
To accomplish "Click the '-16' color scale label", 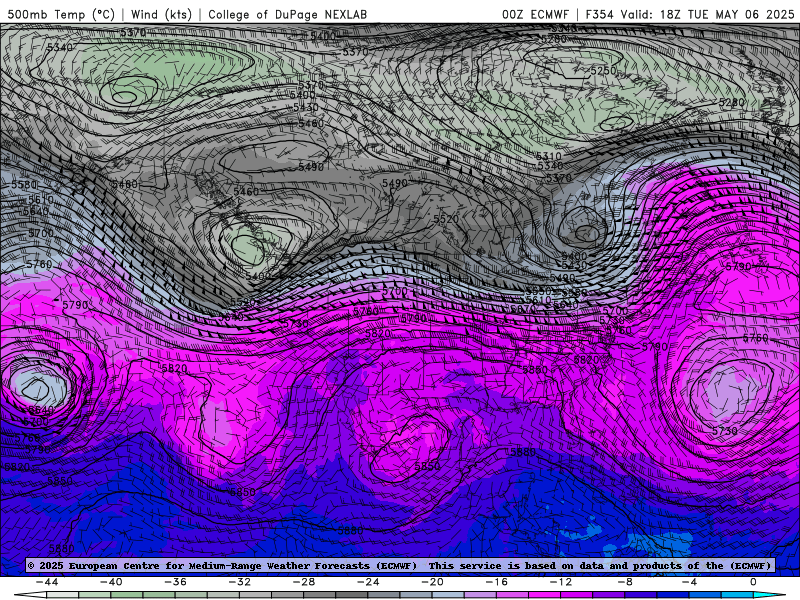I will (496, 582).
